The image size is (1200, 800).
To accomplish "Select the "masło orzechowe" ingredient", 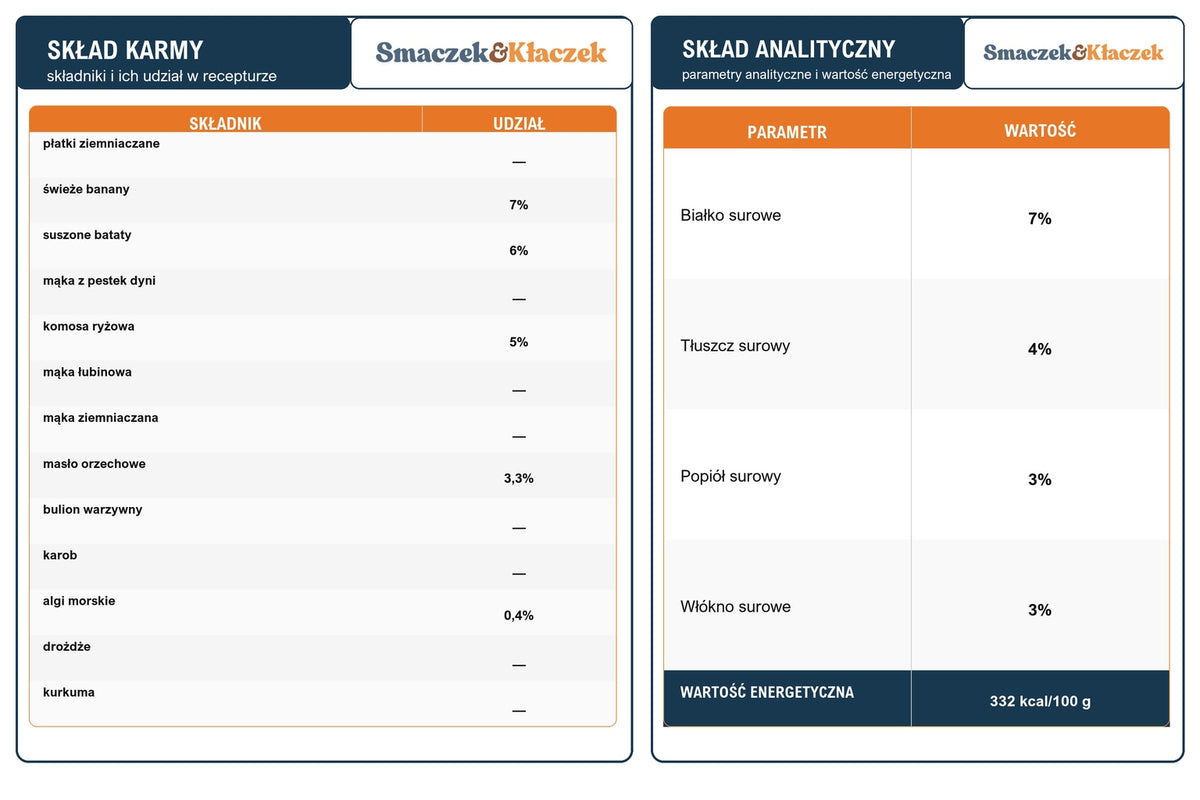I will [94, 464].
